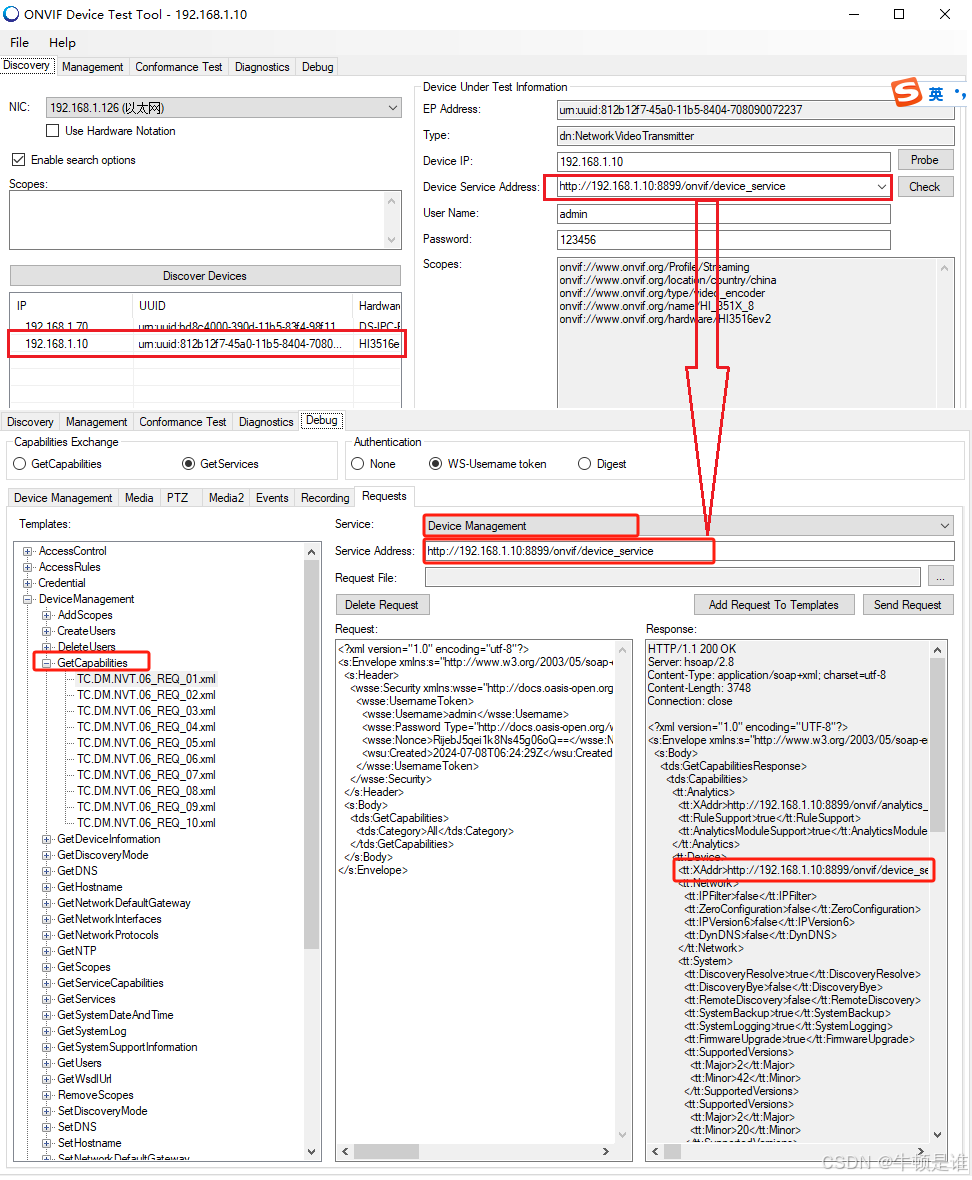Image resolution: width=972 pixels, height=1180 pixels.
Task: Expand the AddScopes tree node
Action: [47, 615]
